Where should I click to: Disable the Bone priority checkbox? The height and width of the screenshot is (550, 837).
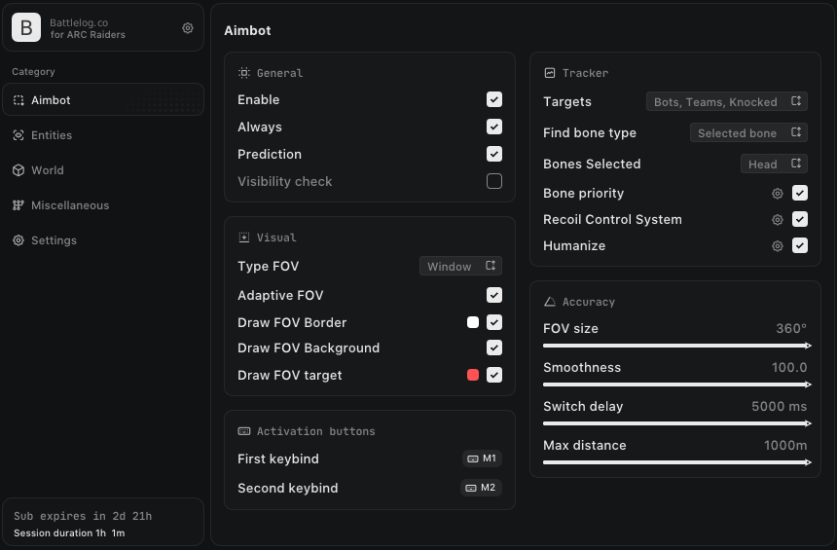800,193
